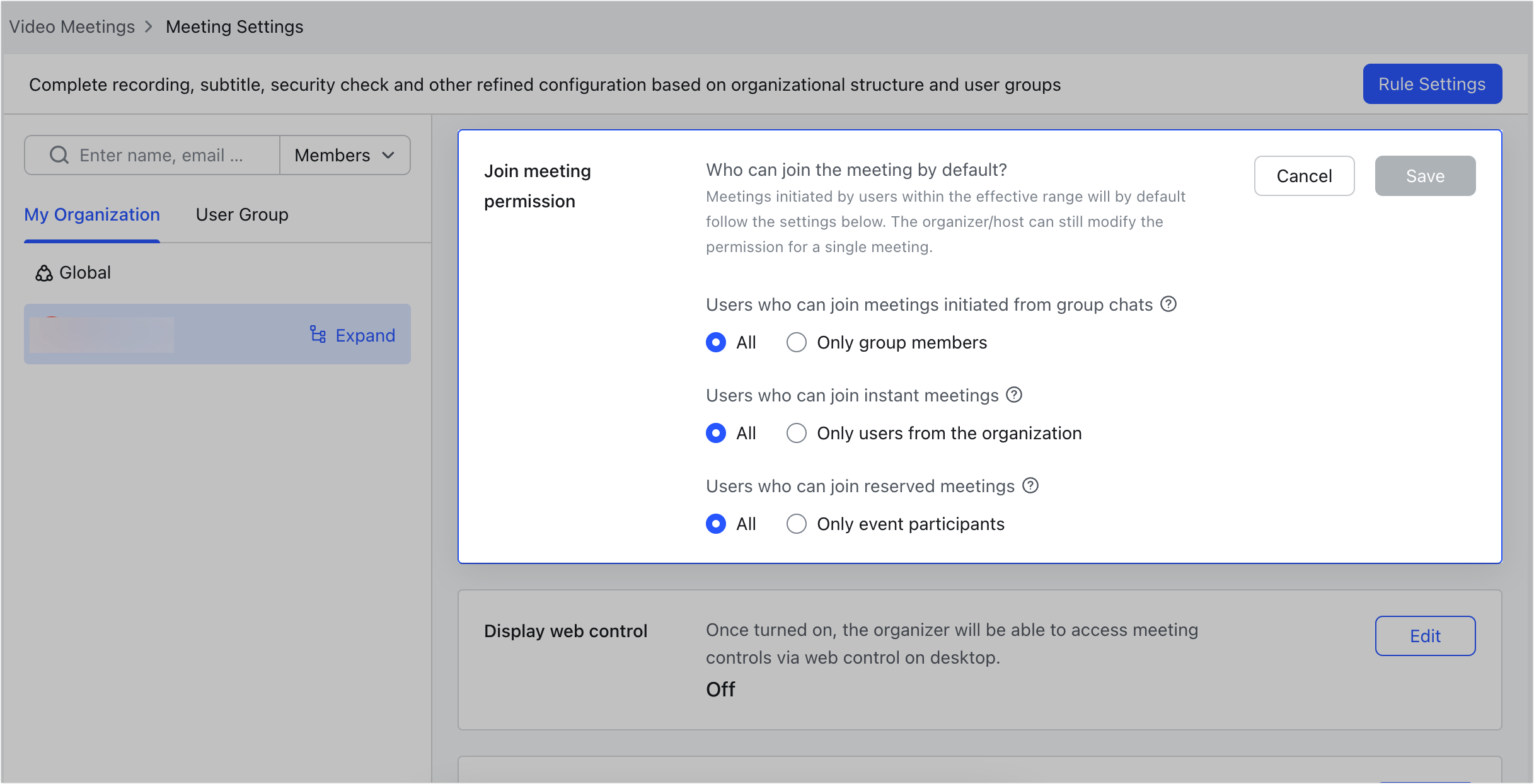Open help icon for group chat meetings
Screen dimensions: 1534x784
click(x=1168, y=304)
